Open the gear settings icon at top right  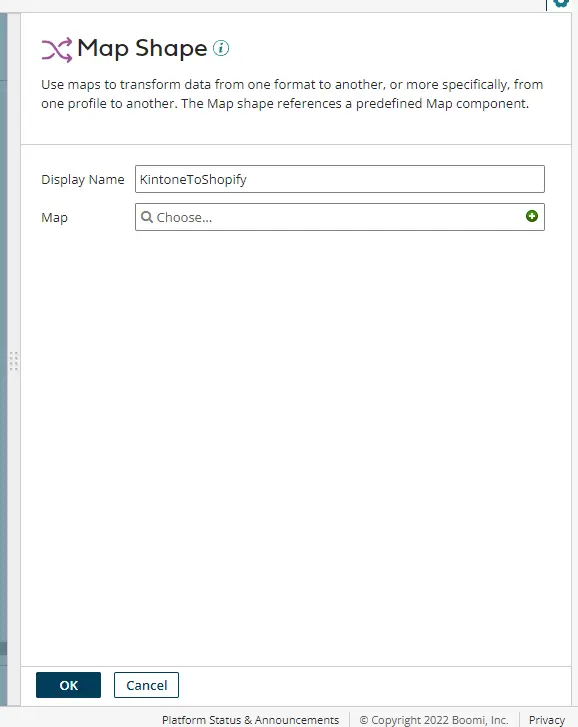[561, 3]
